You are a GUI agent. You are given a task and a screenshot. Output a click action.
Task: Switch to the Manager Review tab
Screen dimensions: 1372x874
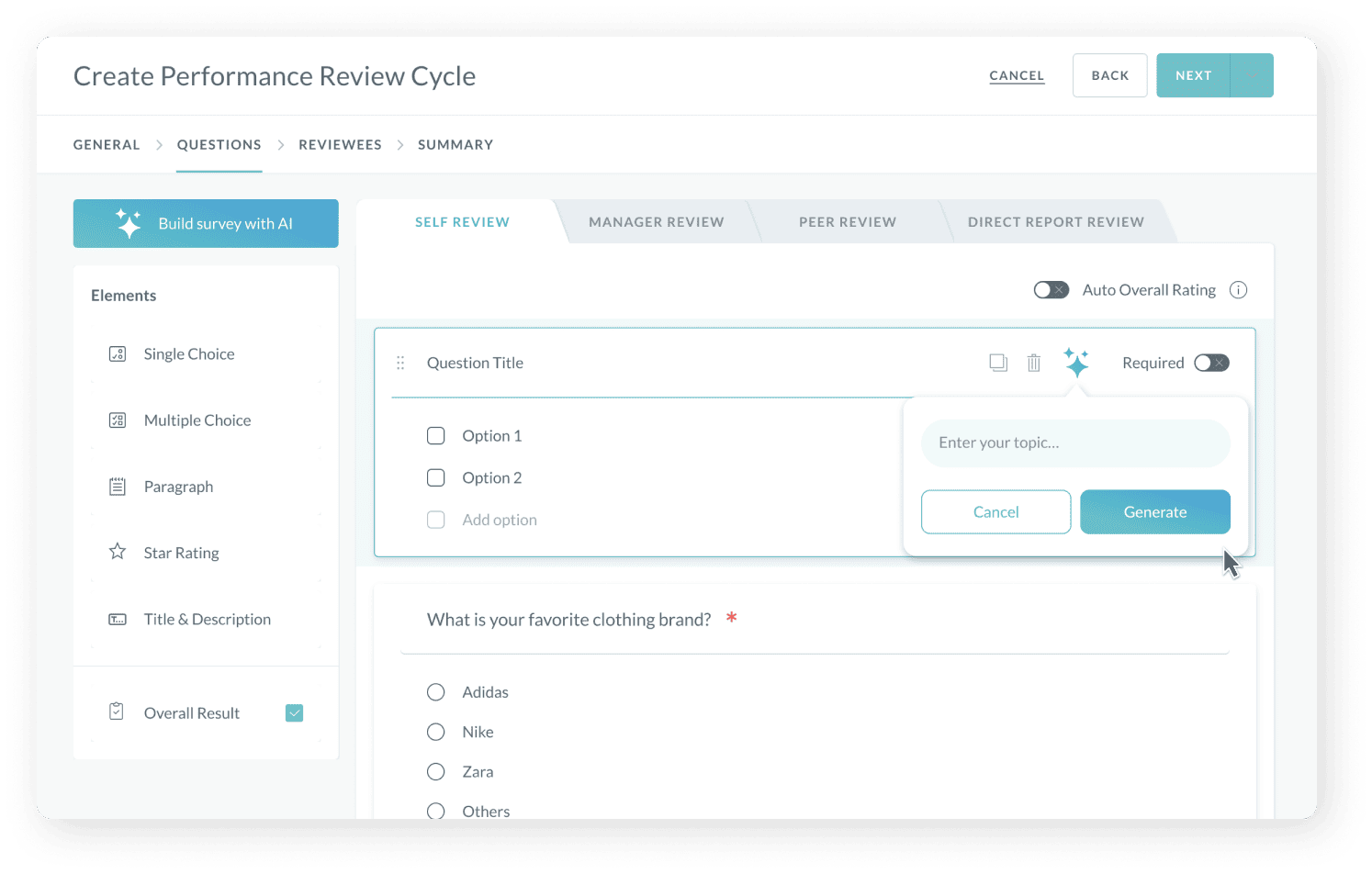pyautogui.click(x=656, y=222)
